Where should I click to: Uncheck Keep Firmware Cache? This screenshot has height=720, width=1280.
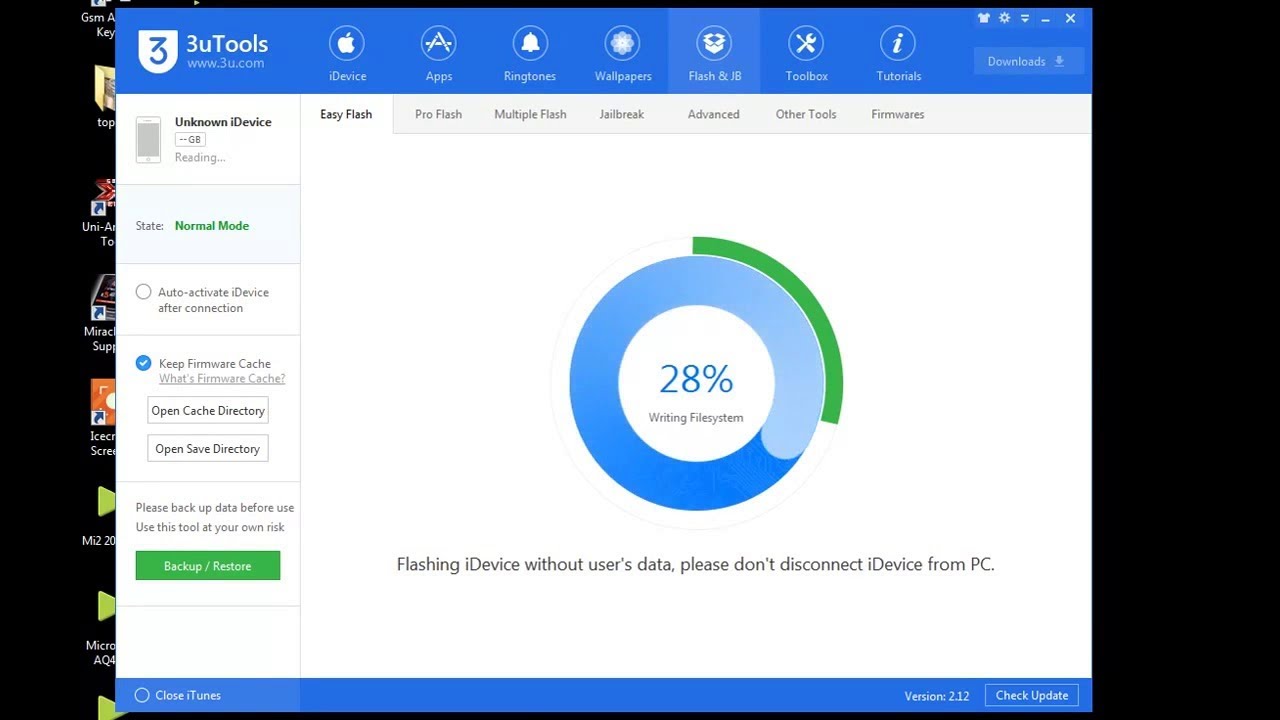point(144,363)
